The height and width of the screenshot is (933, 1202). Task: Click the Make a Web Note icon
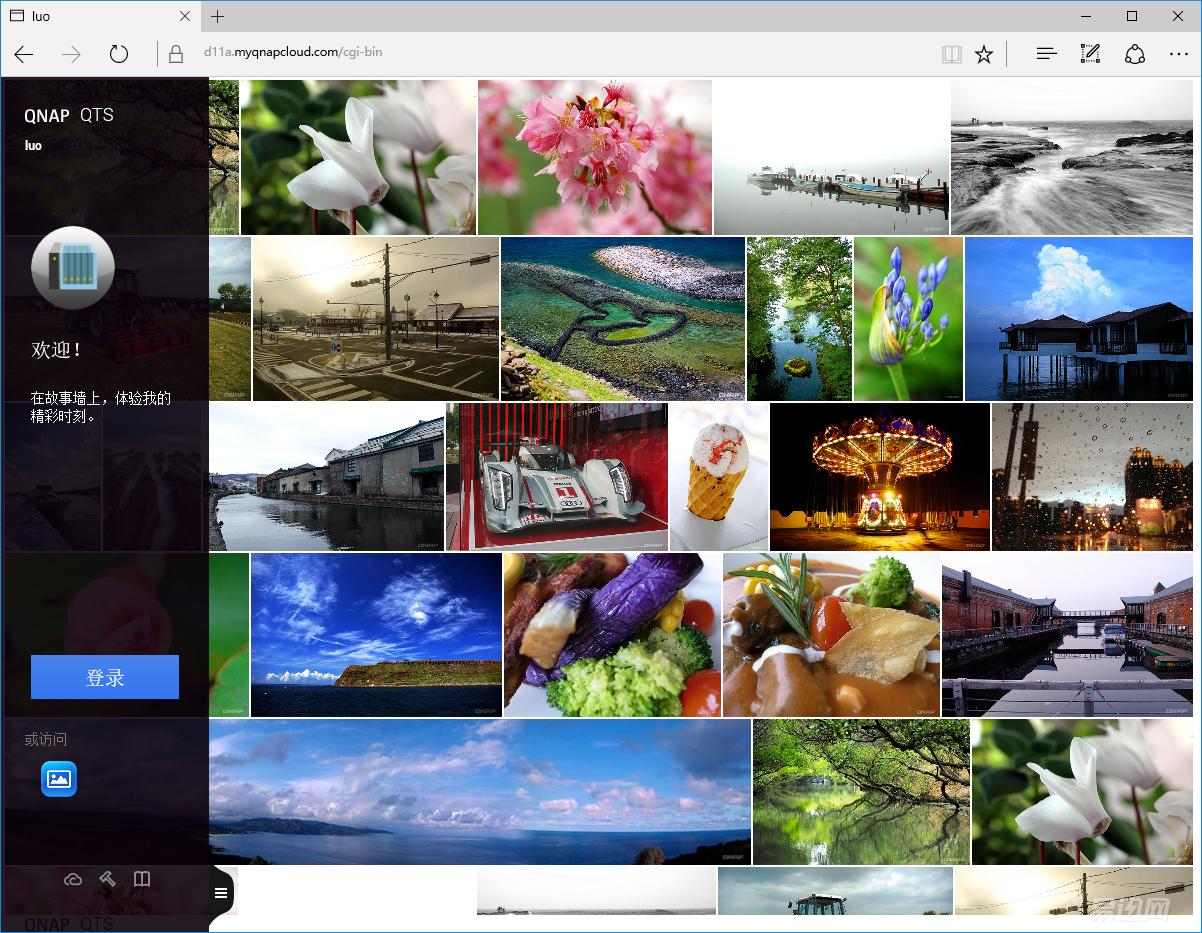click(x=1090, y=54)
